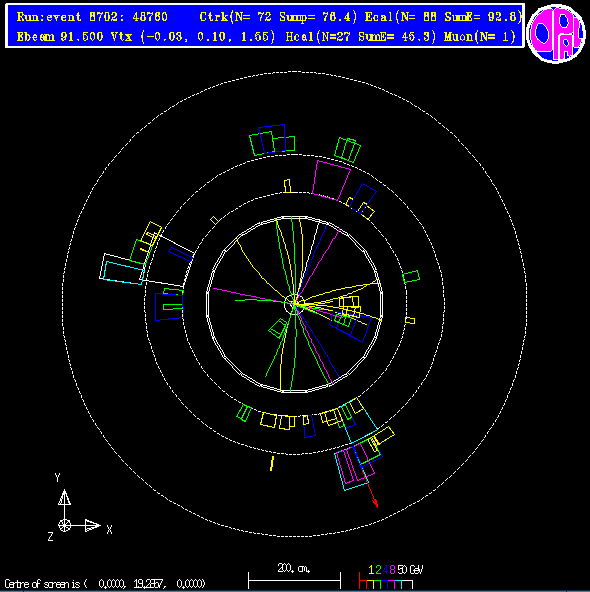Click the central vertex circle where the tracks meet
Viewport: 590px width, 592px height.
(x=294, y=304)
